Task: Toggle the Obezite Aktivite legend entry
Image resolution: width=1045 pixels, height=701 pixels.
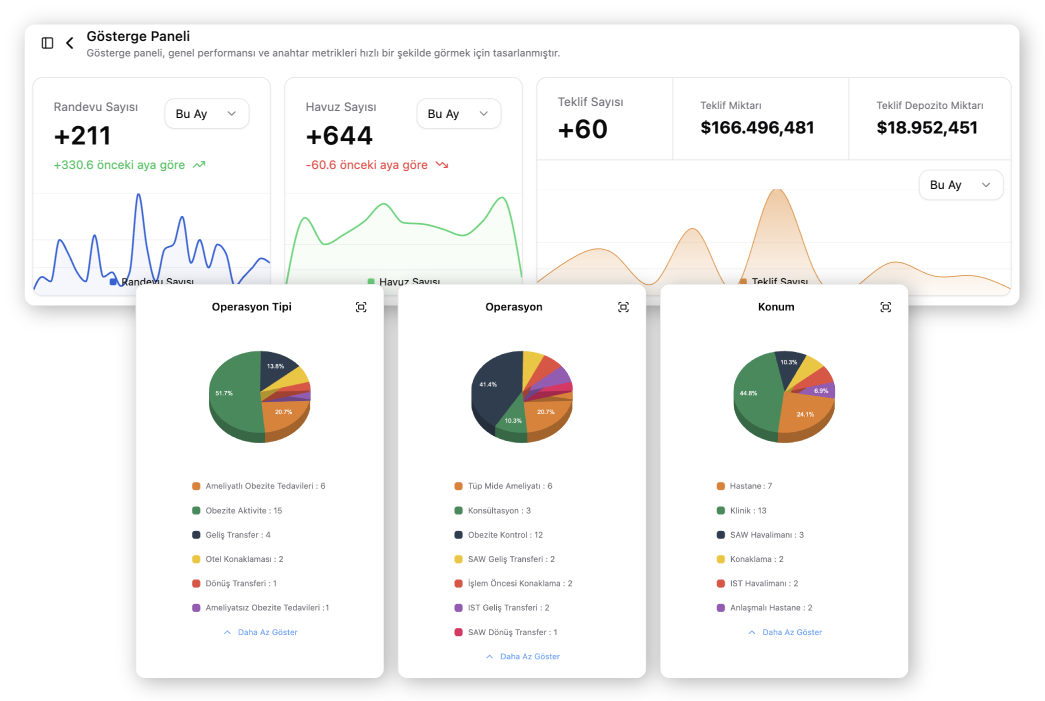Action: pyautogui.click(x=243, y=511)
